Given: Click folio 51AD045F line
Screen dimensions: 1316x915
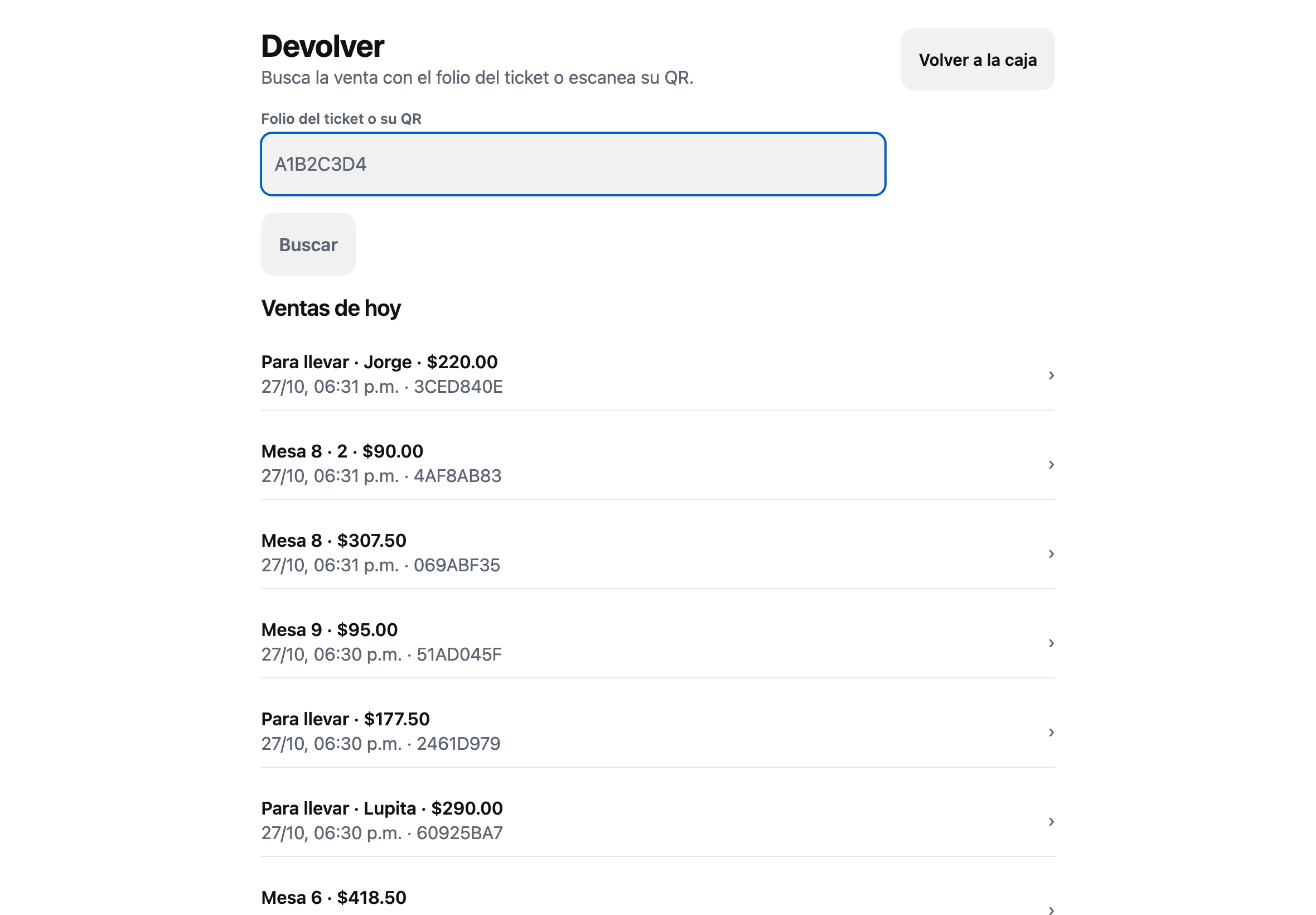Looking at the screenshot, I should pos(381,654).
